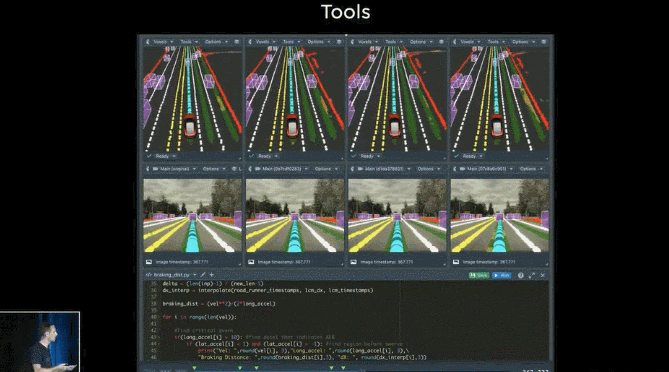This screenshot has height=372, width=669.
Task: Open Options in Main (07c8...) camera pane
Action: 531,169
